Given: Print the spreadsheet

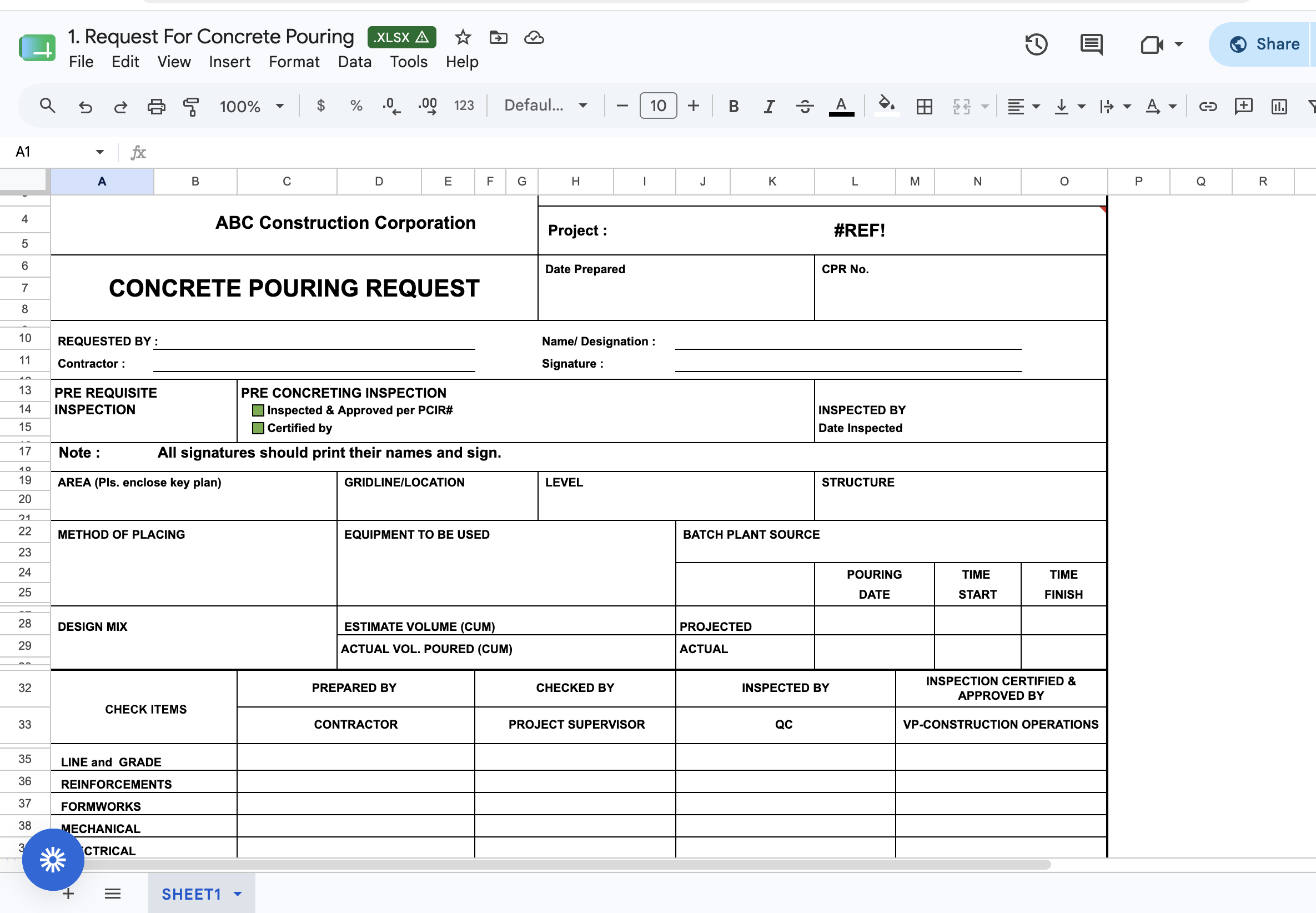Looking at the screenshot, I should [156, 107].
